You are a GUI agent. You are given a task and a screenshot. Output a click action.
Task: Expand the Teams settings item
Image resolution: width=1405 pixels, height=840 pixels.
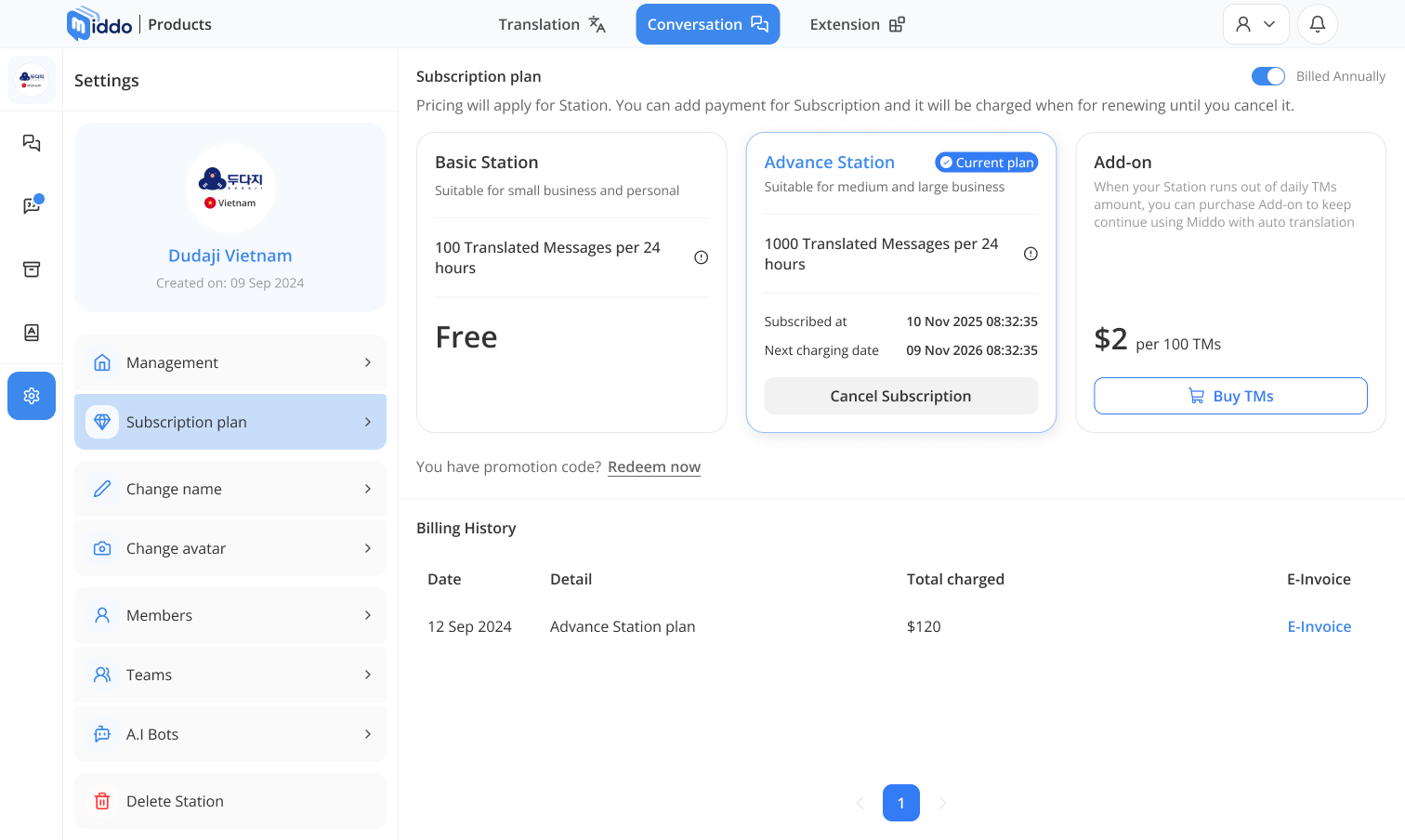230,675
